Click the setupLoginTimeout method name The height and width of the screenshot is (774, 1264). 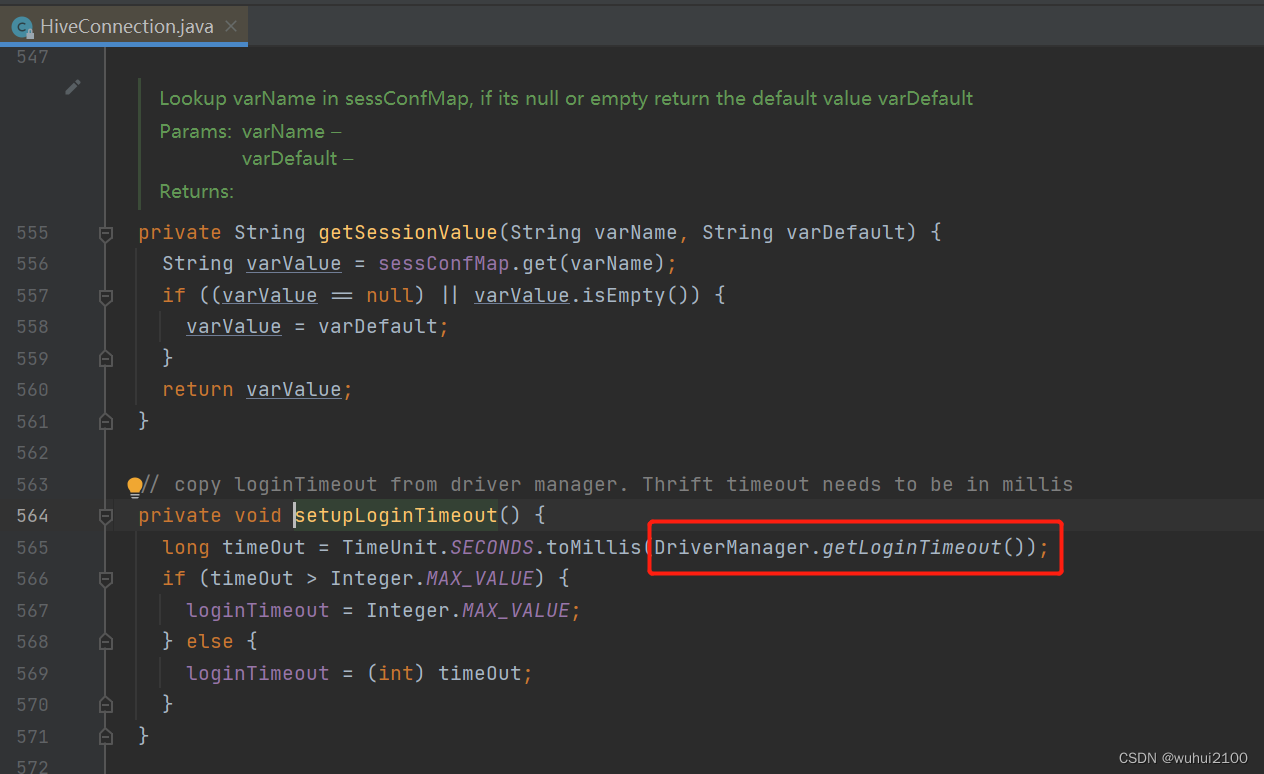tap(396, 515)
